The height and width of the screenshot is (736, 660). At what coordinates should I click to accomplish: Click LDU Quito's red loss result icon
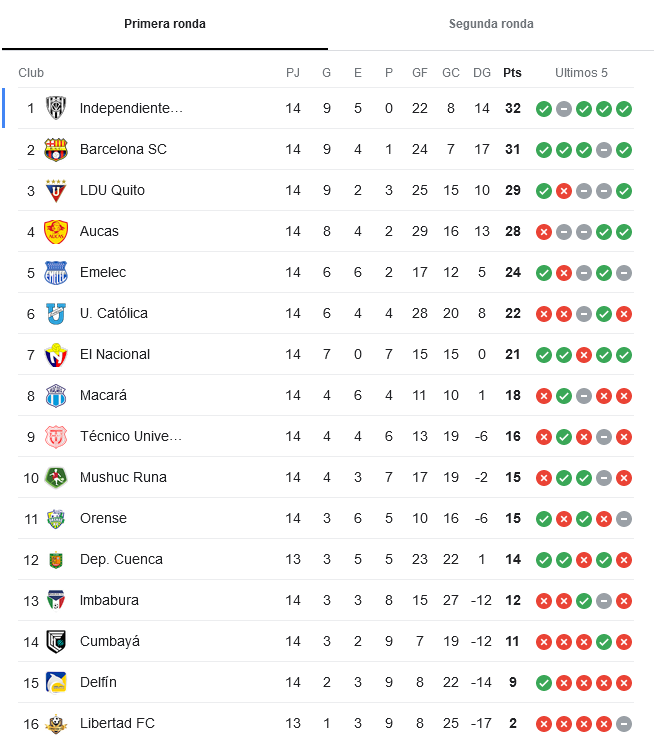tap(564, 191)
